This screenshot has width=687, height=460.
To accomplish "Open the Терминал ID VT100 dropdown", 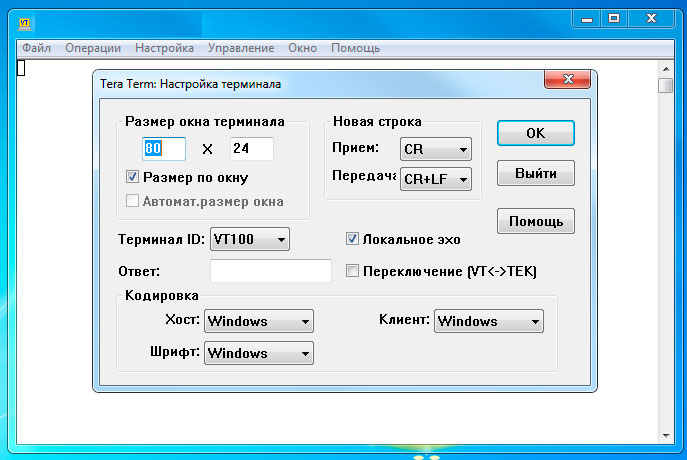I will (250, 239).
